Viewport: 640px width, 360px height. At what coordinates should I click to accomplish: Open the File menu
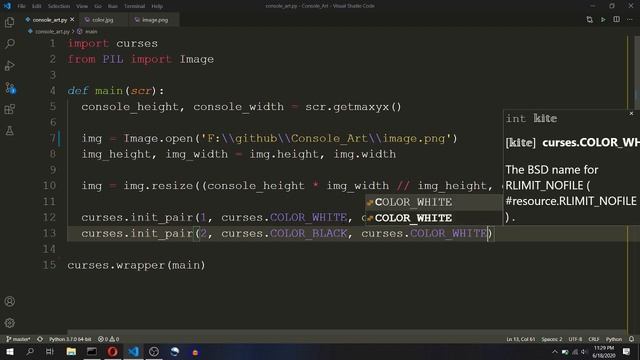pos(21,6)
